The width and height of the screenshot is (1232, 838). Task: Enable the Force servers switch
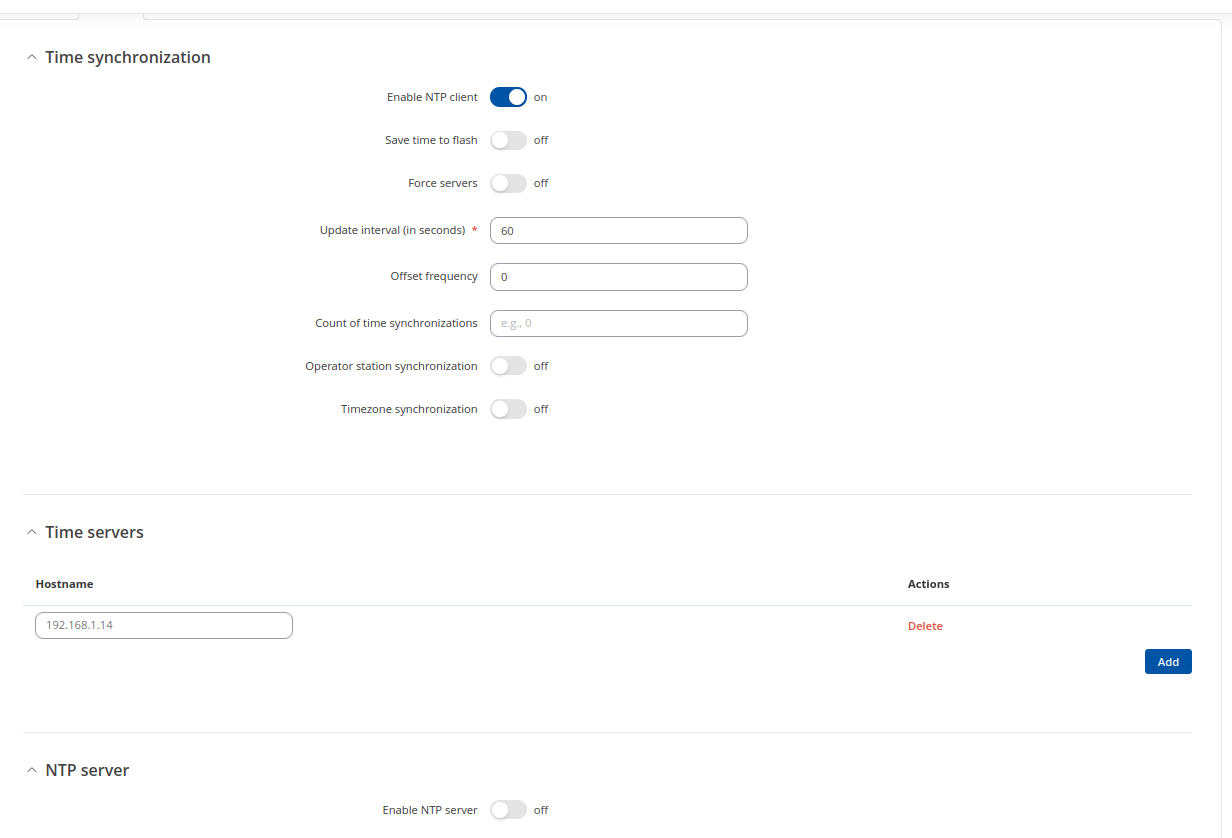coord(508,183)
